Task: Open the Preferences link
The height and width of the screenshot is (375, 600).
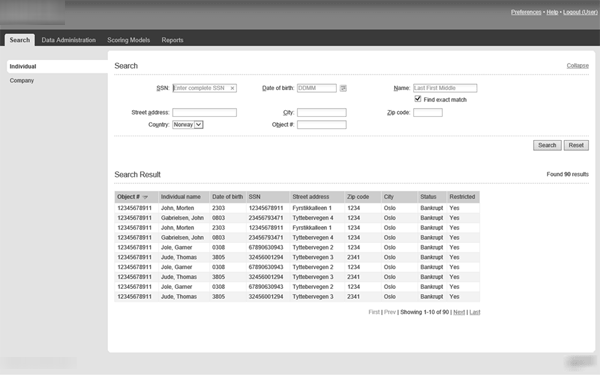Action: [526, 12]
